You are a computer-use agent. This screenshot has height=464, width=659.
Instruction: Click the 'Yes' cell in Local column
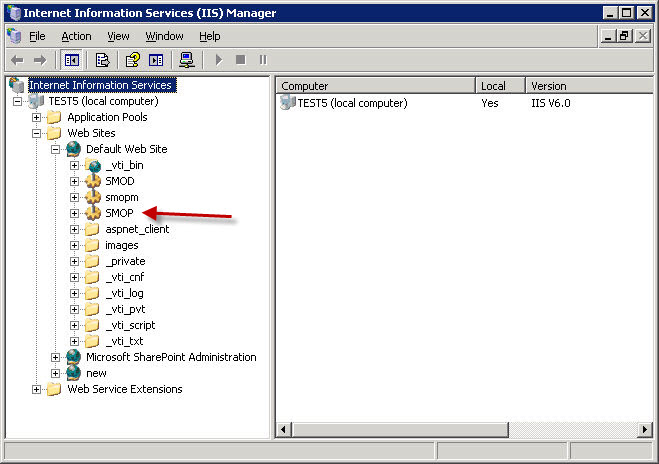pyautogui.click(x=490, y=103)
